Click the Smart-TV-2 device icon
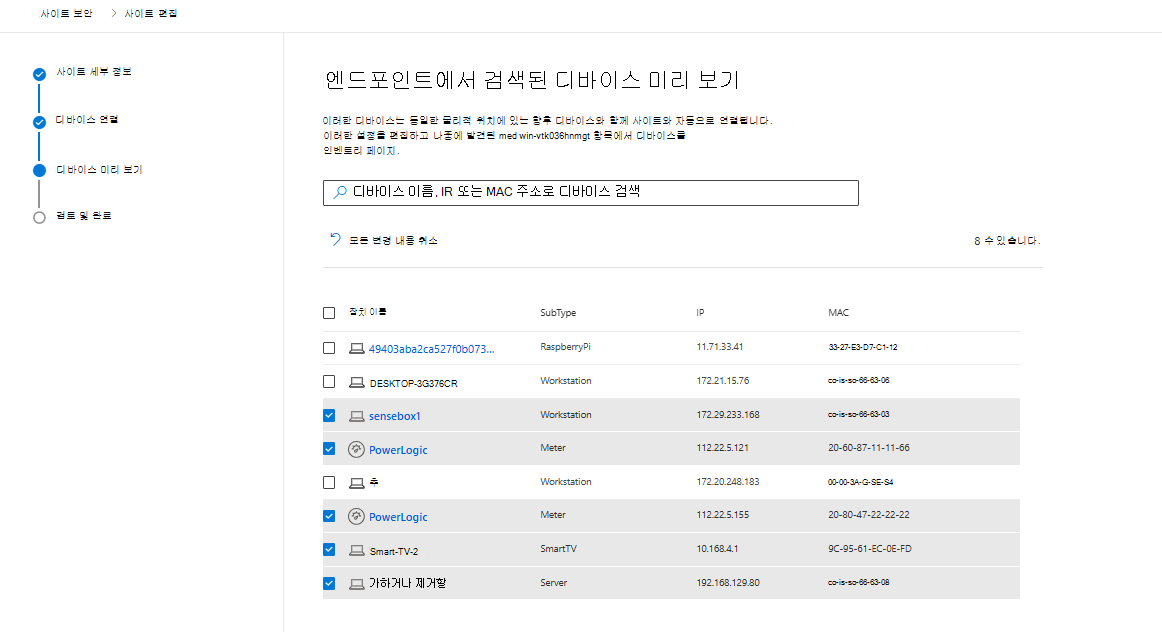This screenshot has height=632, width=1162. coord(356,550)
